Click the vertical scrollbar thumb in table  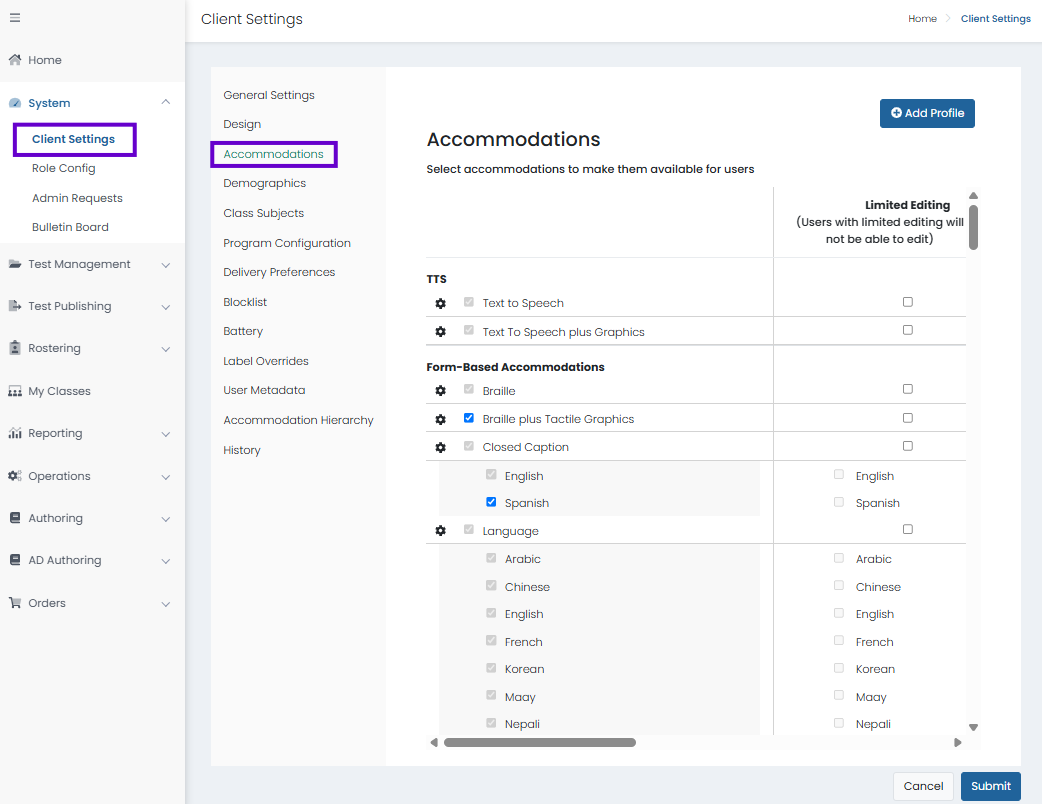click(973, 227)
